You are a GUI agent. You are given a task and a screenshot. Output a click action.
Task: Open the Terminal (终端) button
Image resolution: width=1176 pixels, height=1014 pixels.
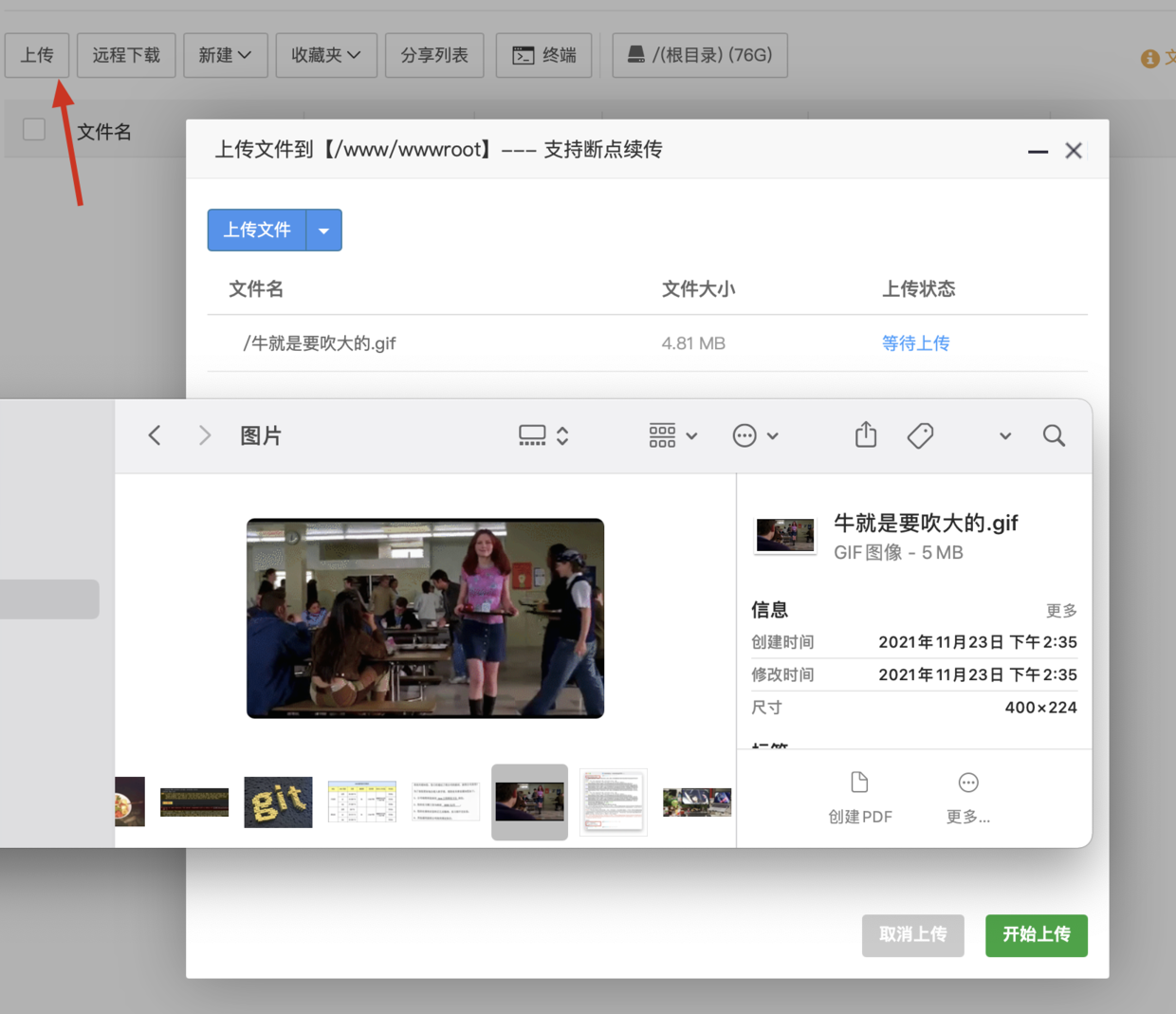(x=544, y=55)
